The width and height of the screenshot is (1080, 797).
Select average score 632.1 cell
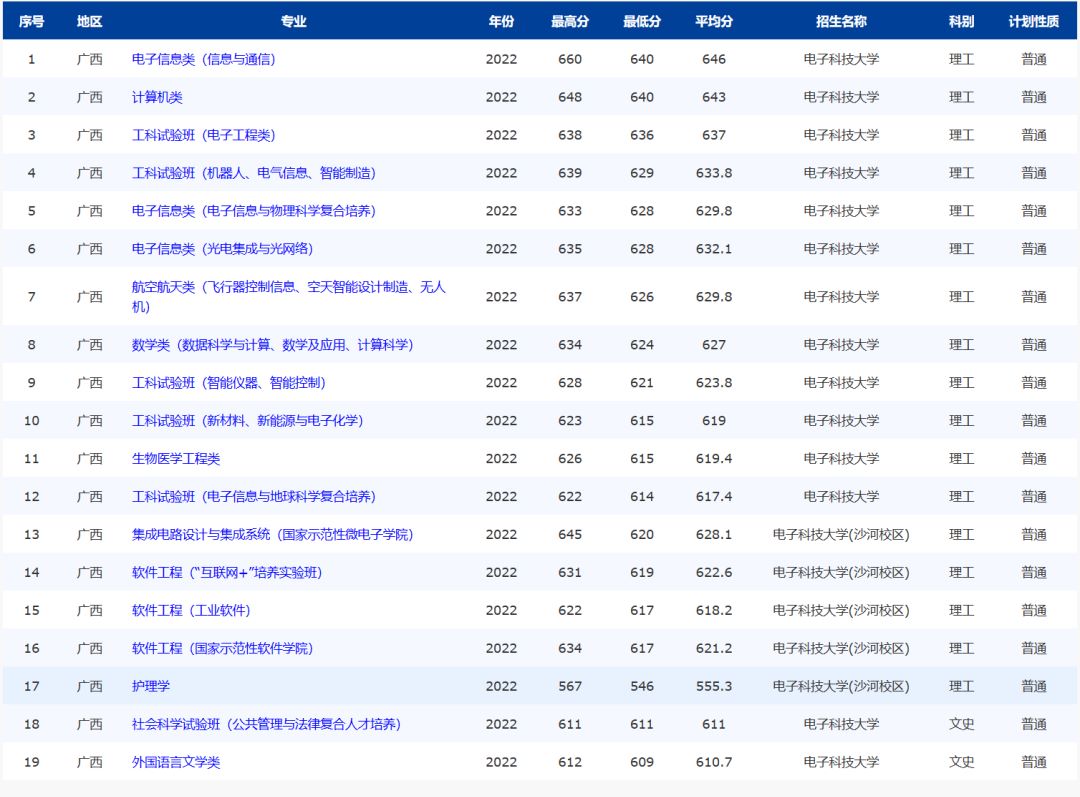click(714, 249)
